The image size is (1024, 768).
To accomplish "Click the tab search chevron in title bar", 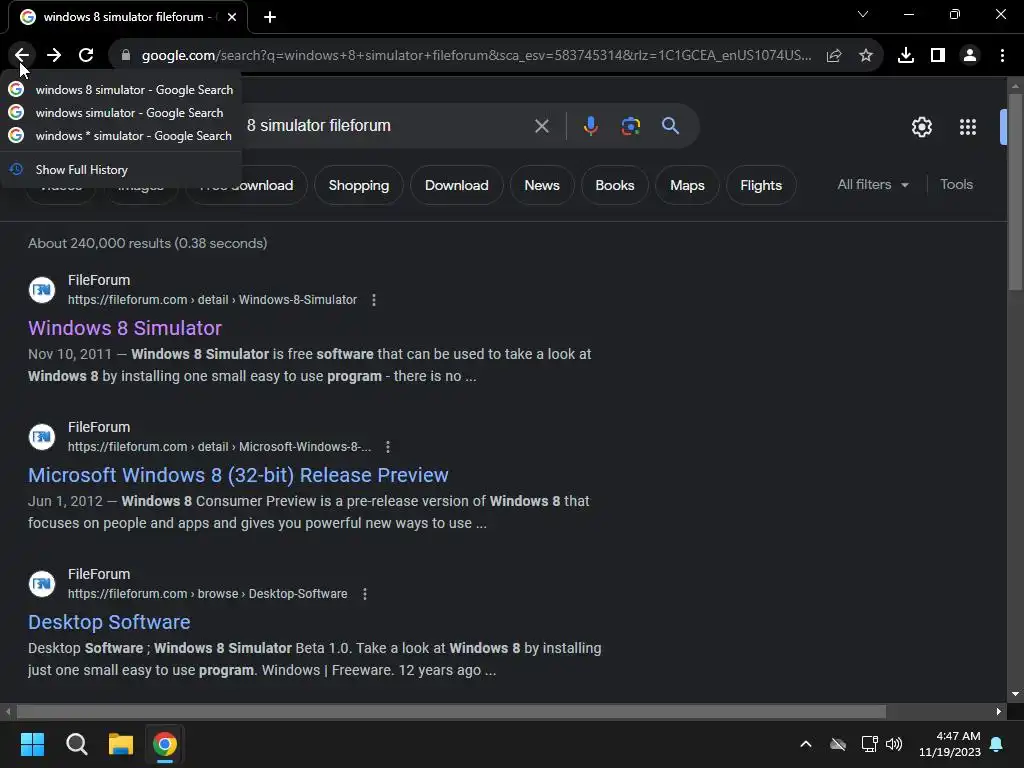I will 863,14.
